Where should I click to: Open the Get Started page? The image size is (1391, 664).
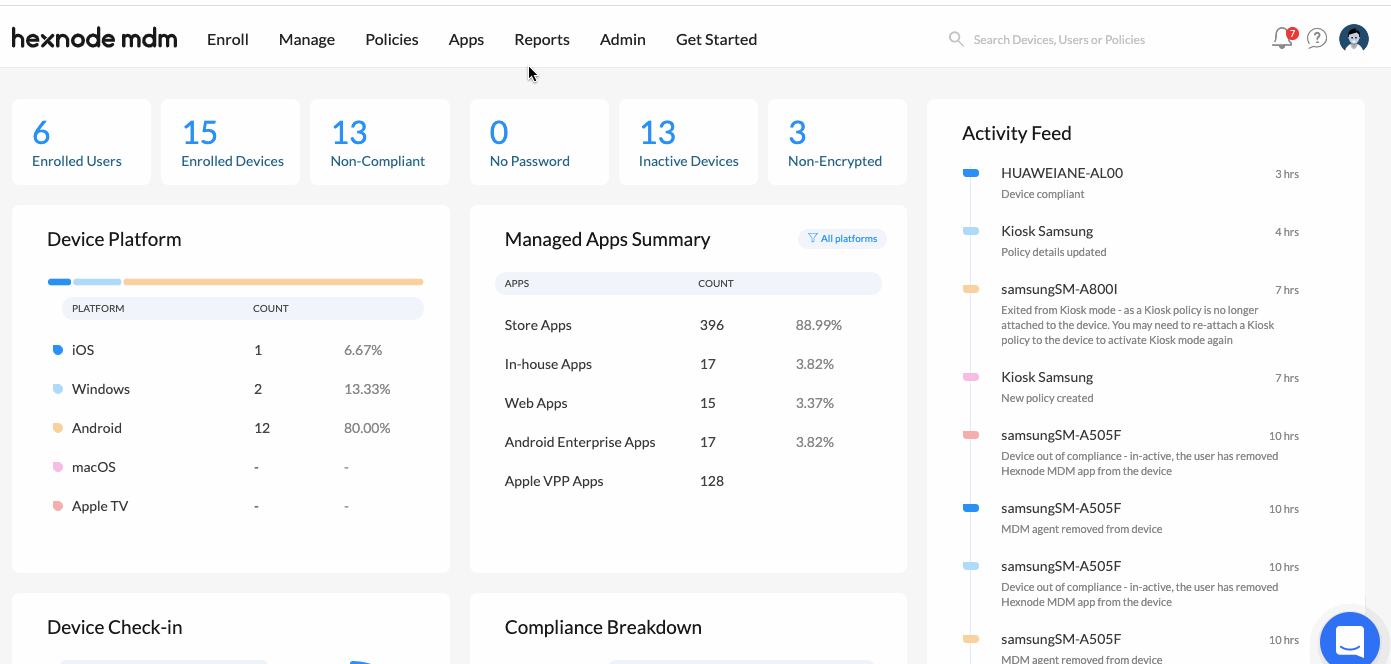point(716,40)
